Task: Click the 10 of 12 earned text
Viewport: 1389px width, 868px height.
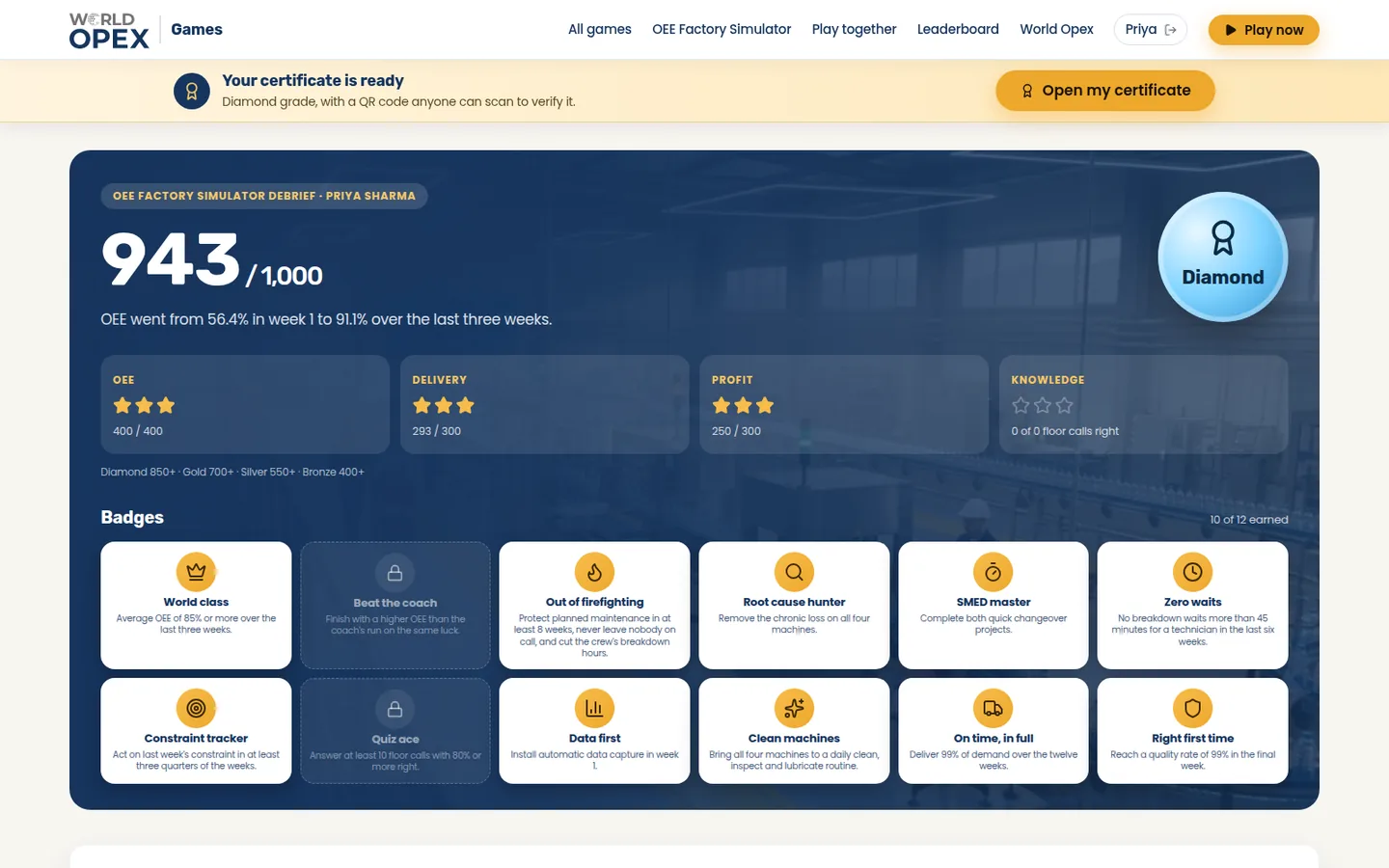Action: [x=1249, y=520]
